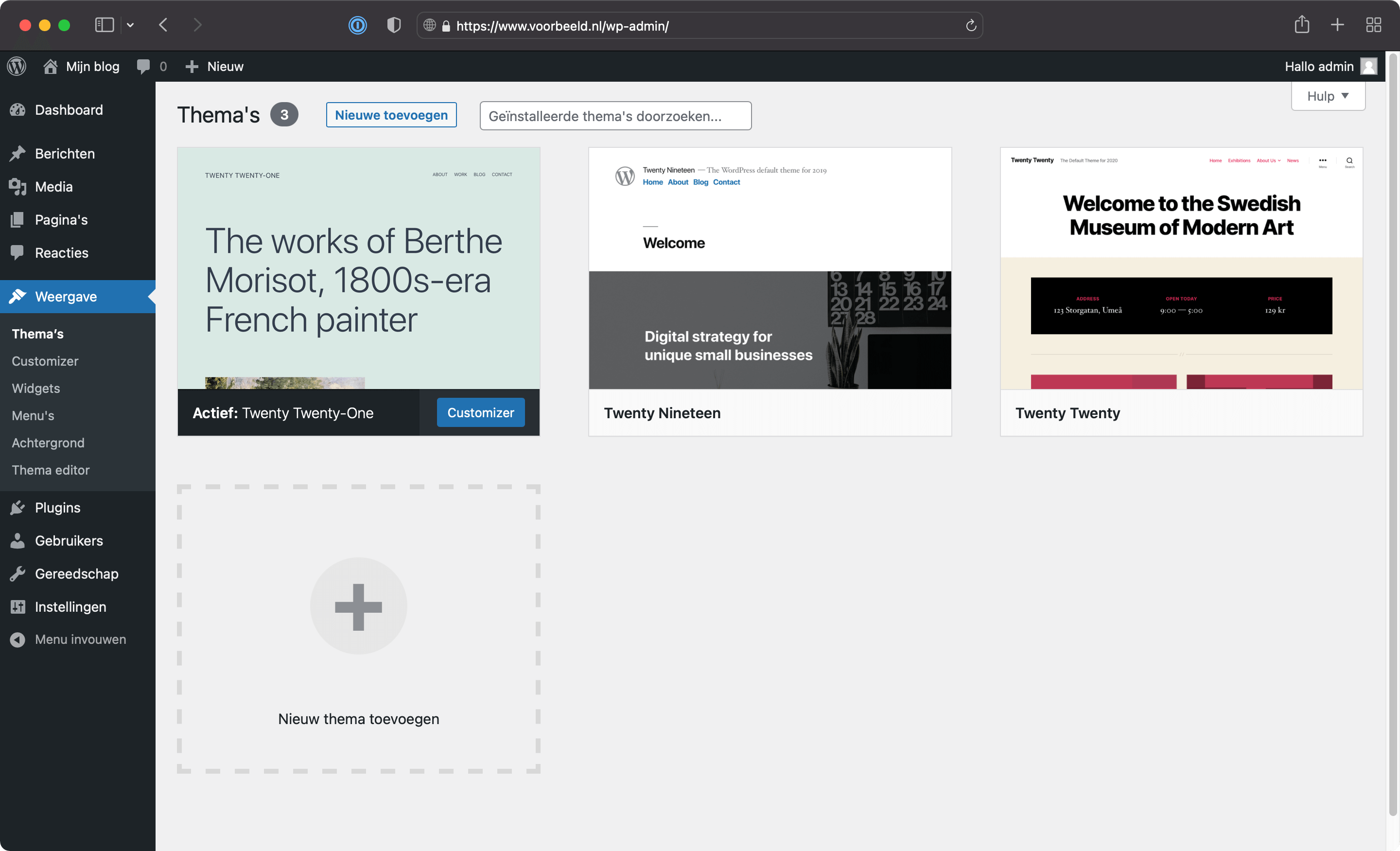Click the Thema's page heading

218,115
